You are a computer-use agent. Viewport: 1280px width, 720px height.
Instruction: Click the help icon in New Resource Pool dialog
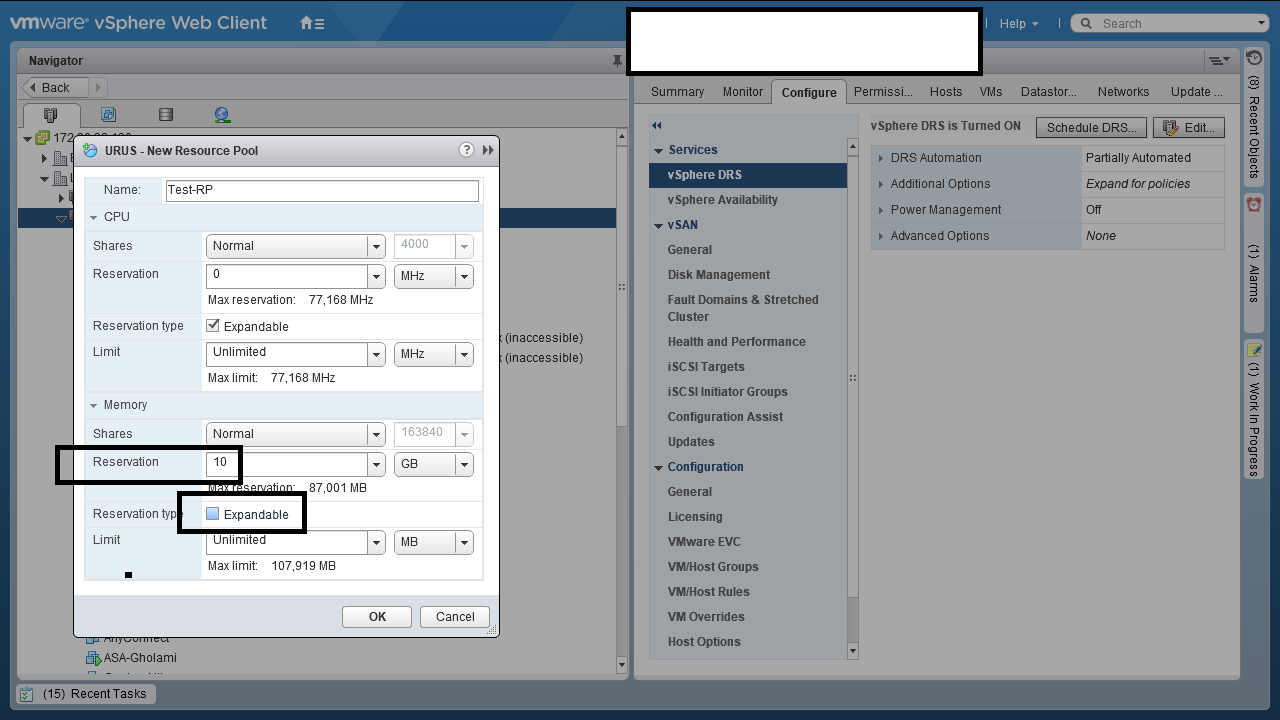tap(466, 150)
